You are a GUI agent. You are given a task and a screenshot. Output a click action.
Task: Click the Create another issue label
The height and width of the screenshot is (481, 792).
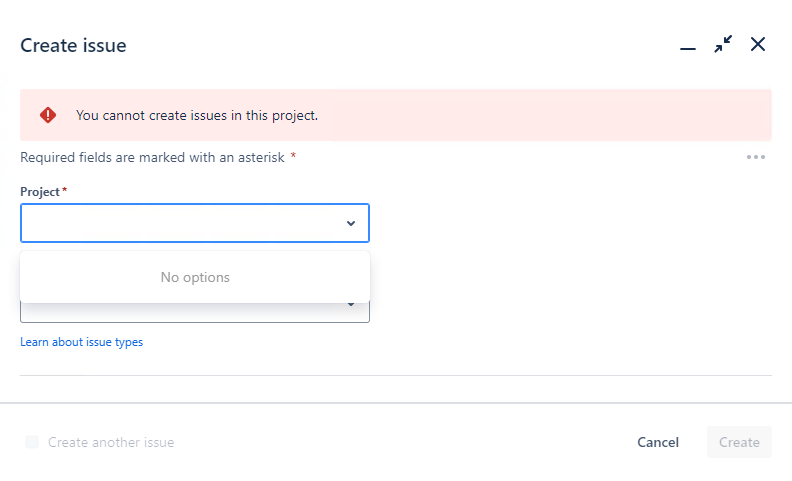click(x=111, y=443)
